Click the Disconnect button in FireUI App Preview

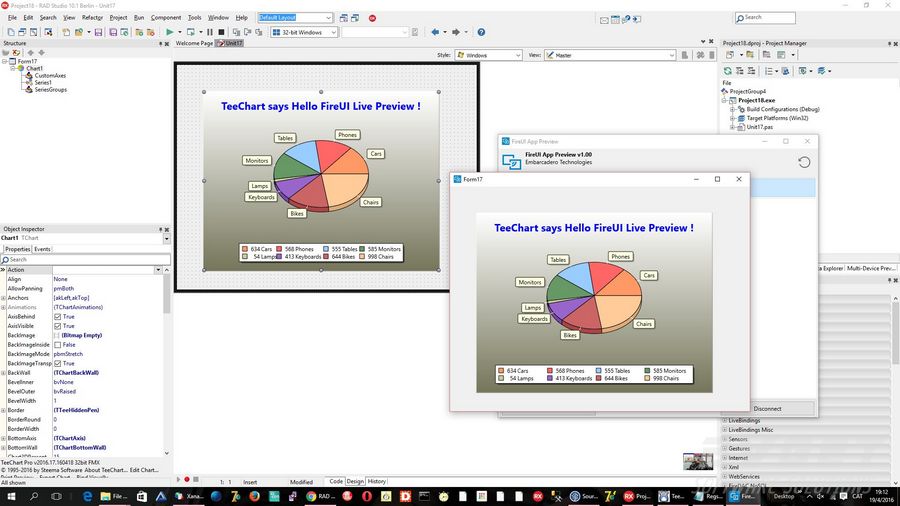(x=767, y=408)
